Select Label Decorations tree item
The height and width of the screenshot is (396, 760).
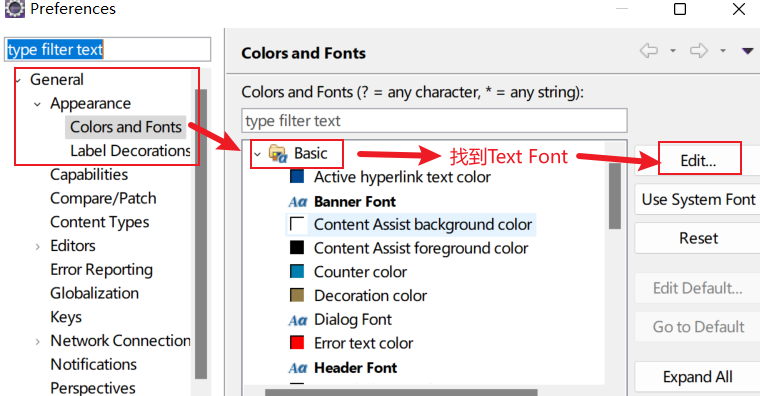point(130,151)
